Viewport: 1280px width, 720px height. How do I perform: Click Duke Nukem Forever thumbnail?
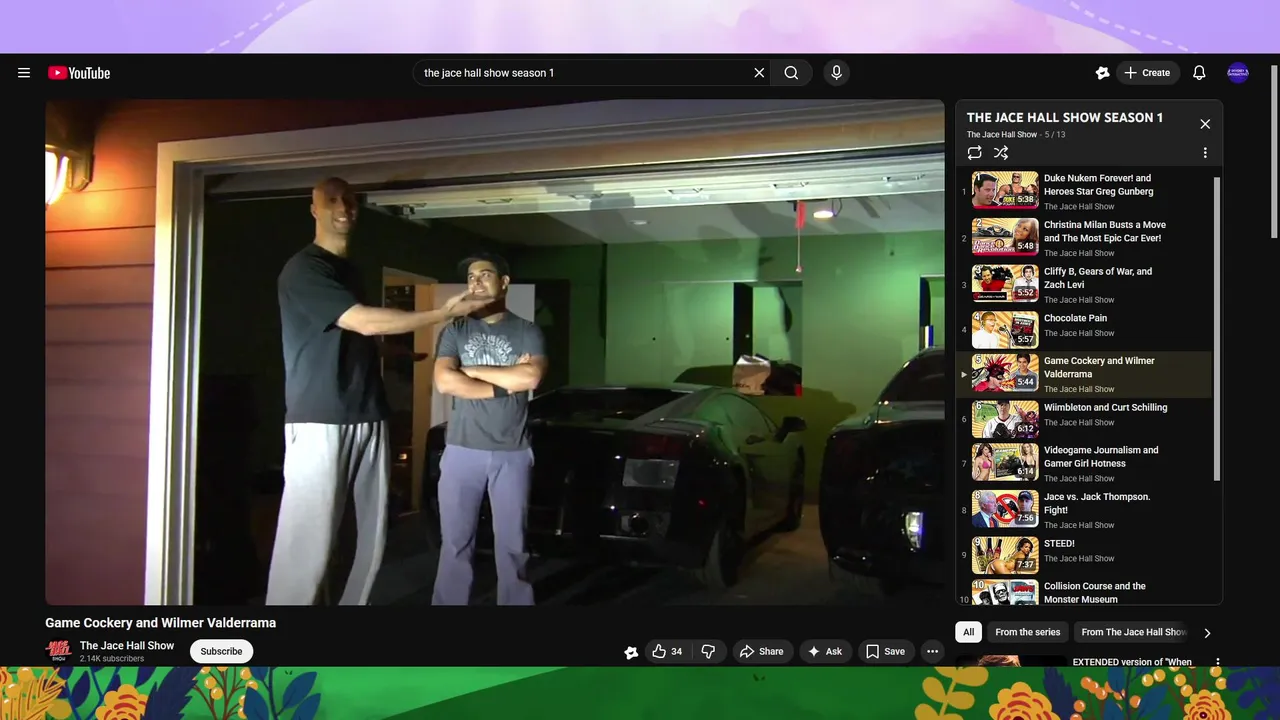(1005, 190)
